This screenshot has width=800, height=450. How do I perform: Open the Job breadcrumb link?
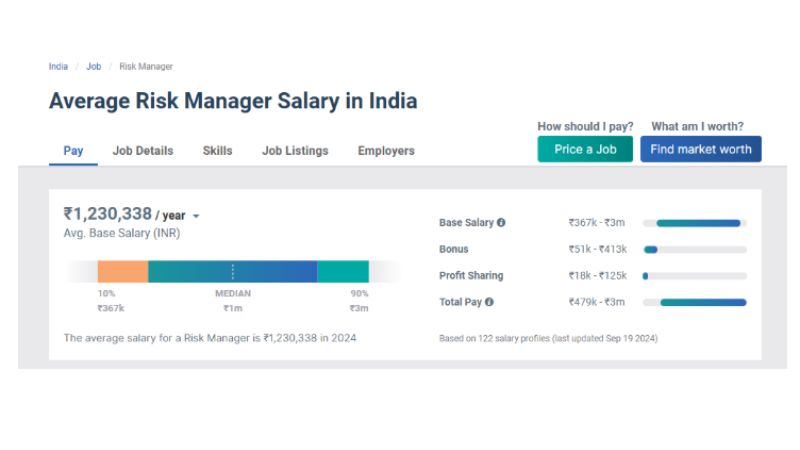tap(94, 67)
